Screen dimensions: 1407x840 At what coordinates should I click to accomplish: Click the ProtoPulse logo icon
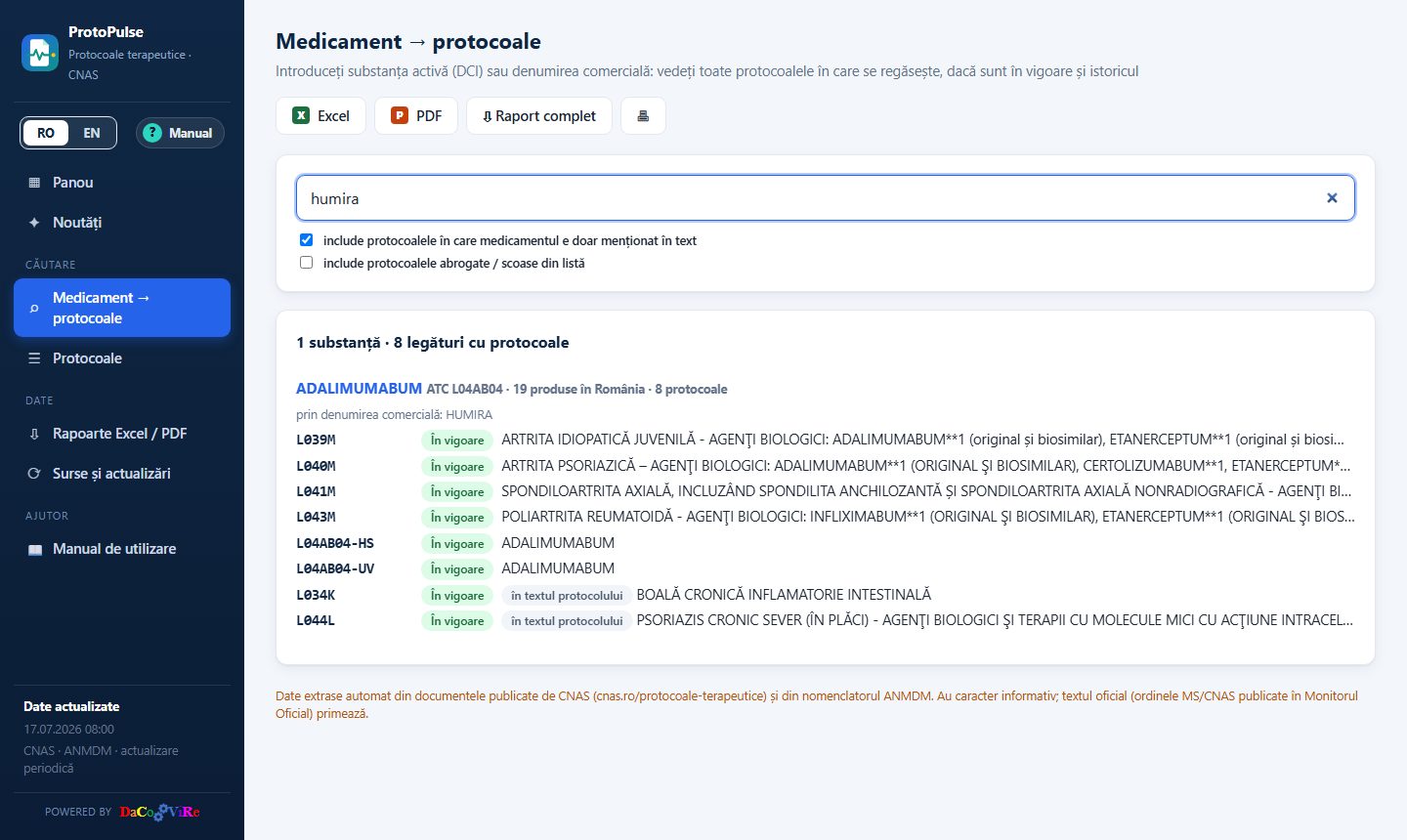(x=40, y=53)
